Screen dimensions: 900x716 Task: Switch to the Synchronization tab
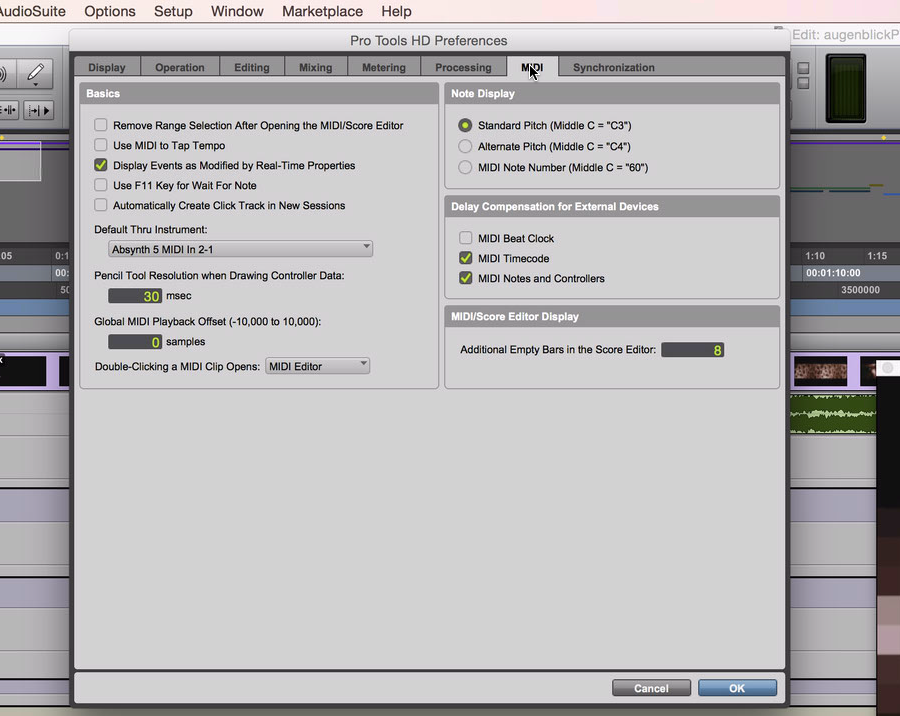click(613, 68)
